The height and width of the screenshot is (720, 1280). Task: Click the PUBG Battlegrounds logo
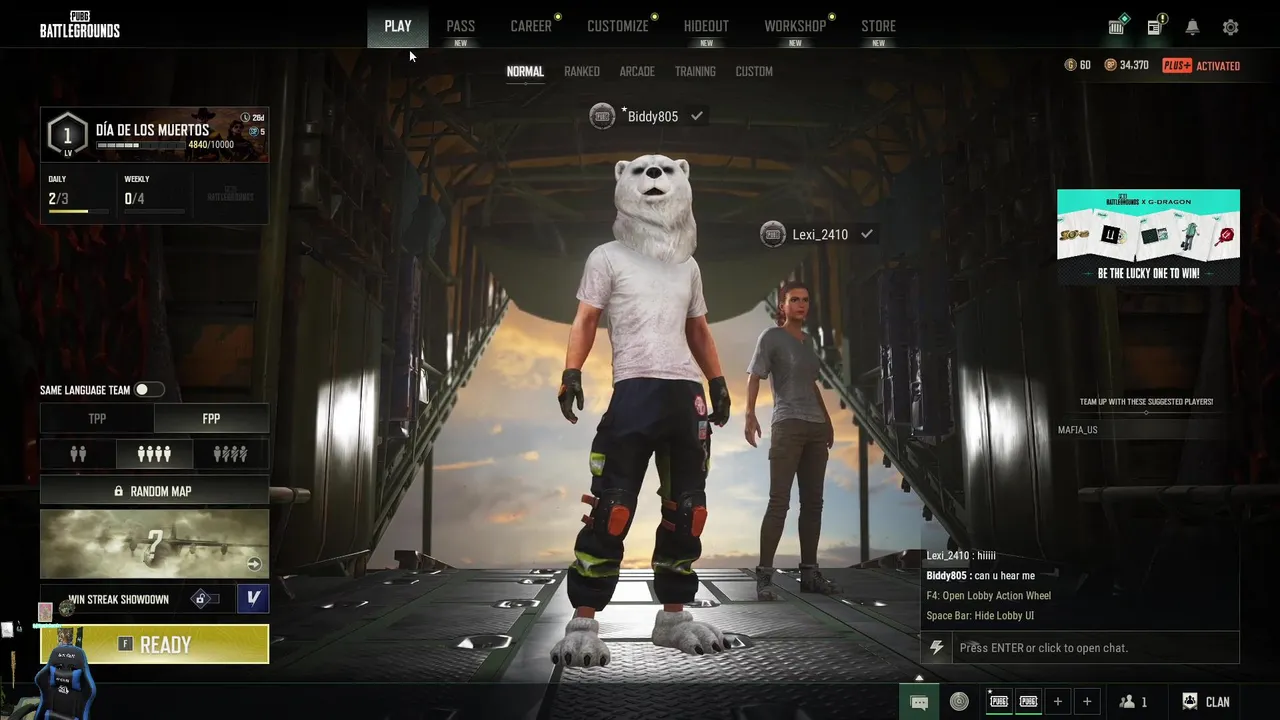(x=80, y=25)
